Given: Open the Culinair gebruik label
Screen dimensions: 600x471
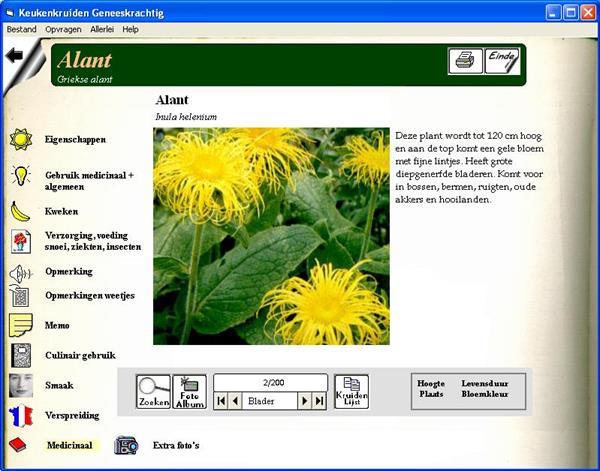Looking at the screenshot, I should click(x=80, y=355).
